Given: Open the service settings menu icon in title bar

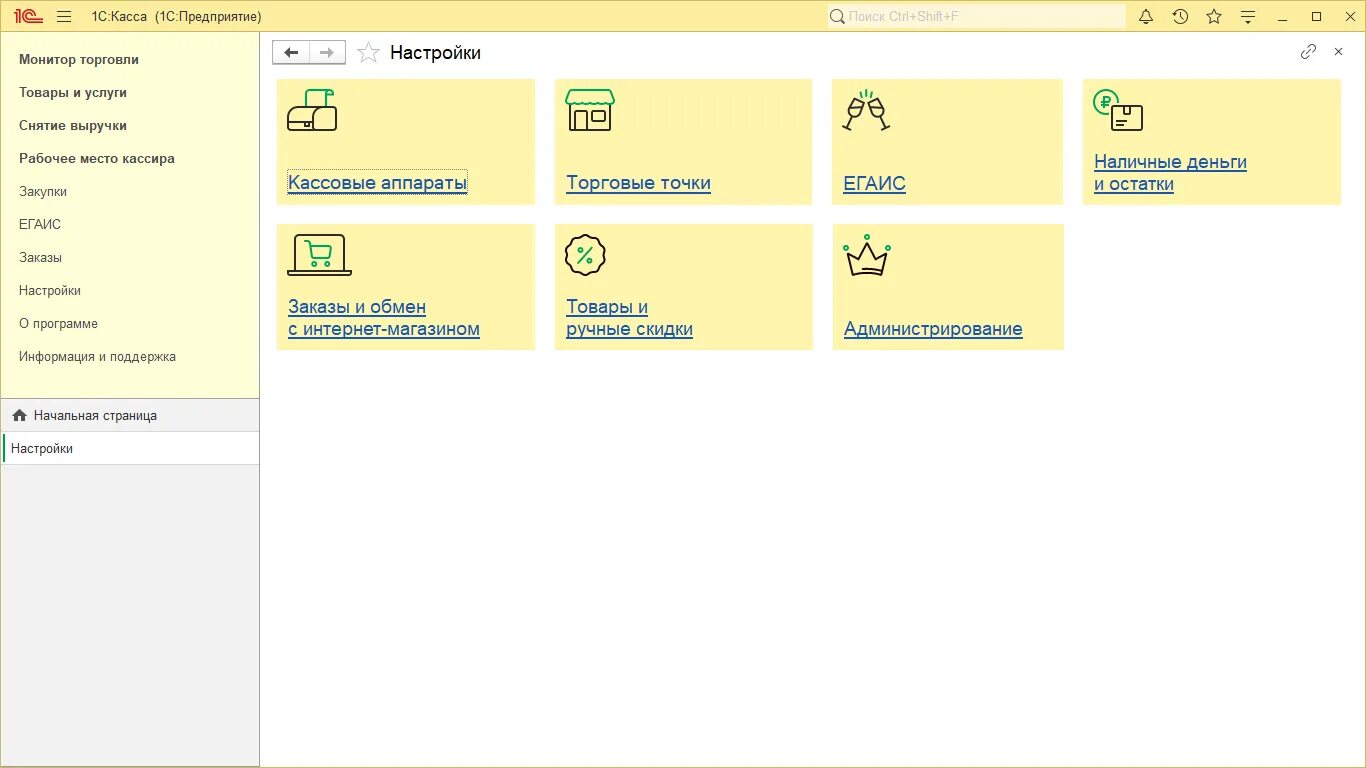Looking at the screenshot, I should coord(1248,16).
